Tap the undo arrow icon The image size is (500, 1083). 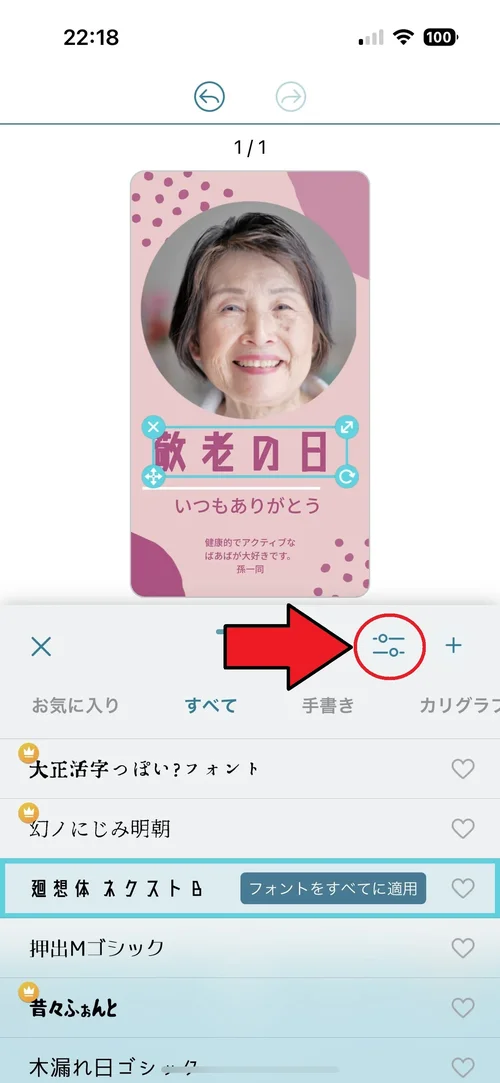(209, 97)
